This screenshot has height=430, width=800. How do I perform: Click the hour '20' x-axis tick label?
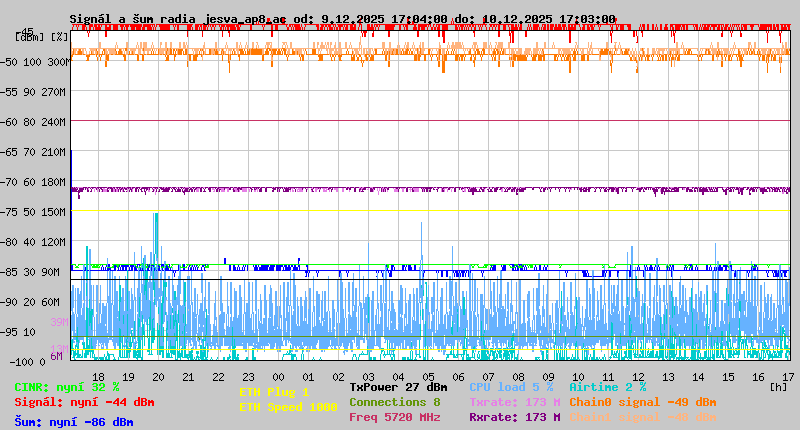pos(159,377)
